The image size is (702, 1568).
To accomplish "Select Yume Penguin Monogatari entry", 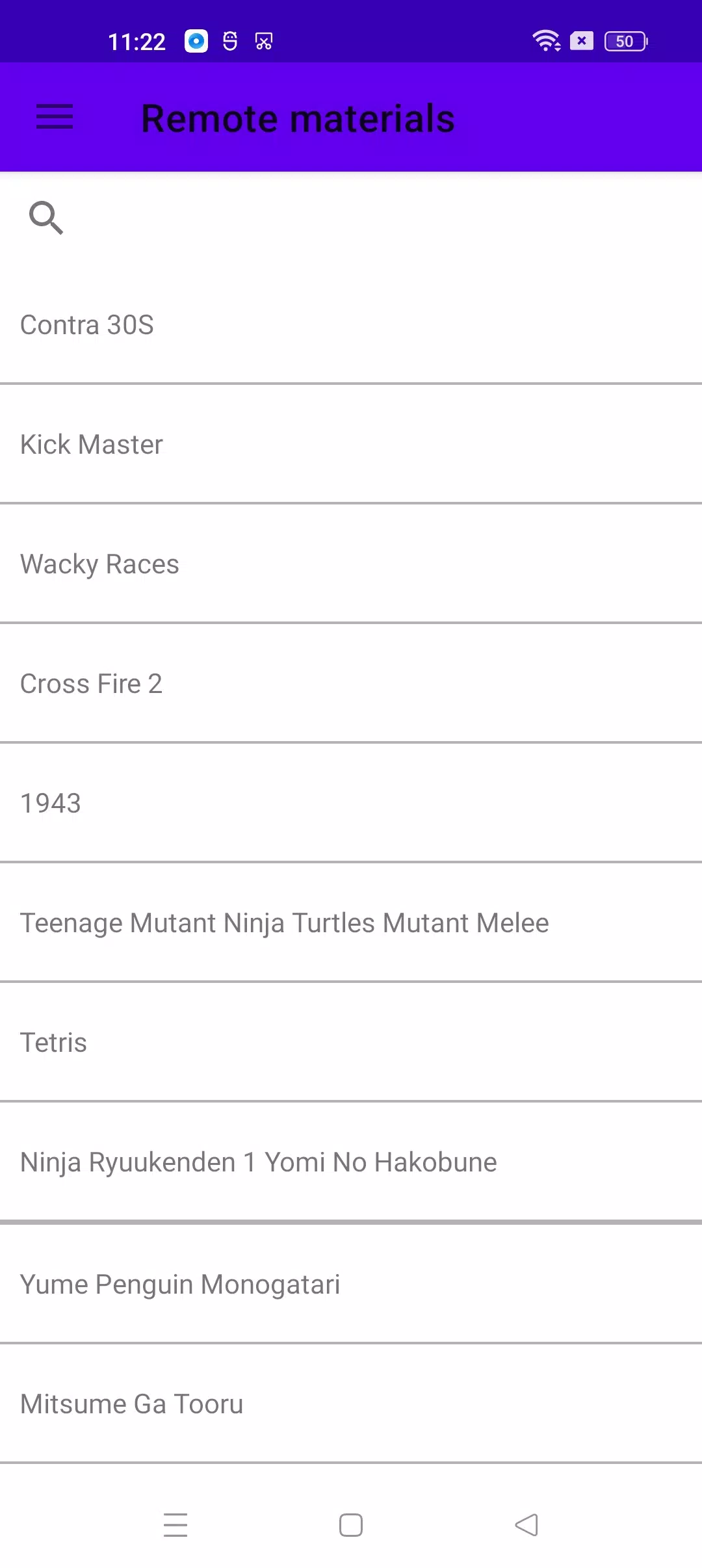I will click(180, 1285).
